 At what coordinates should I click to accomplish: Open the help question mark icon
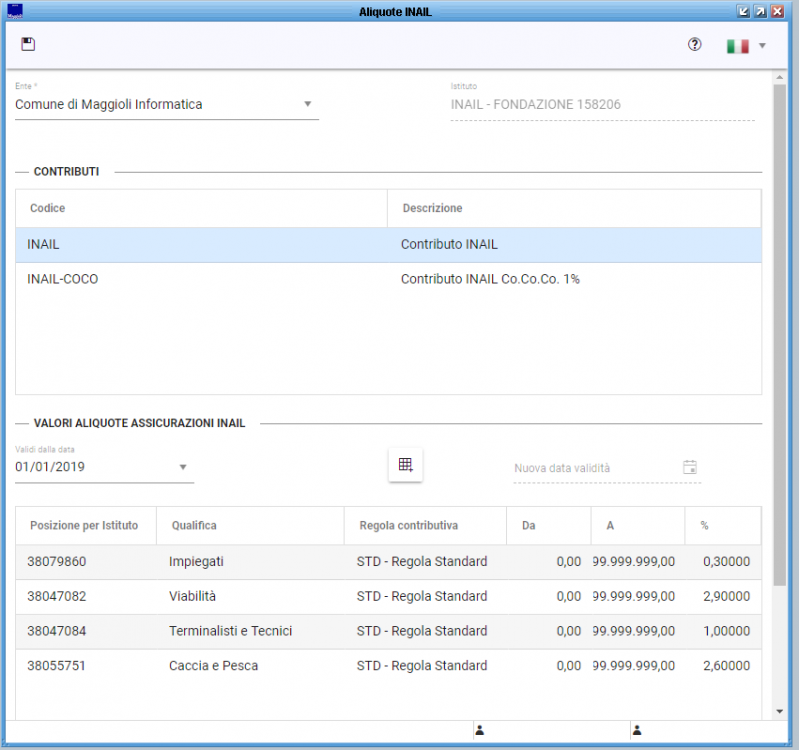(695, 45)
